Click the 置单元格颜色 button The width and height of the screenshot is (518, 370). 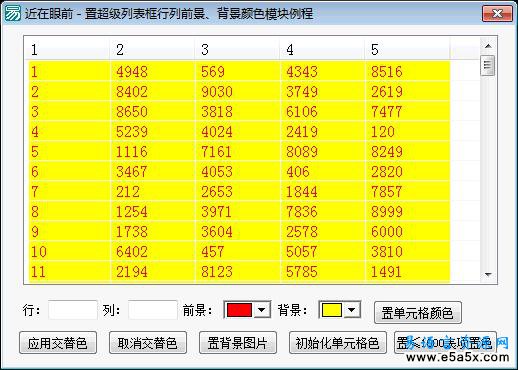pos(418,313)
